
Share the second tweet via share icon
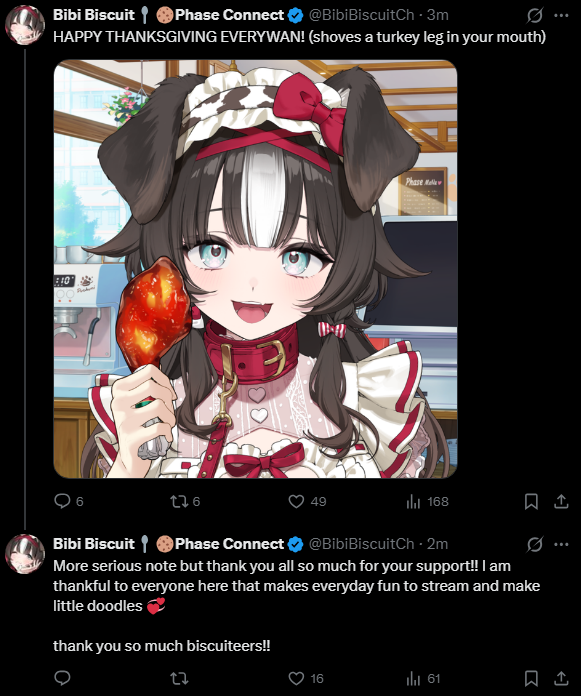(x=561, y=678)
